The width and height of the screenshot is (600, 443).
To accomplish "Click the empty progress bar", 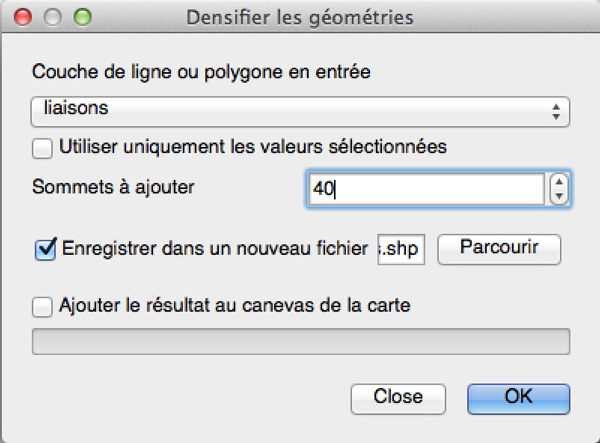I will point(301,341).
